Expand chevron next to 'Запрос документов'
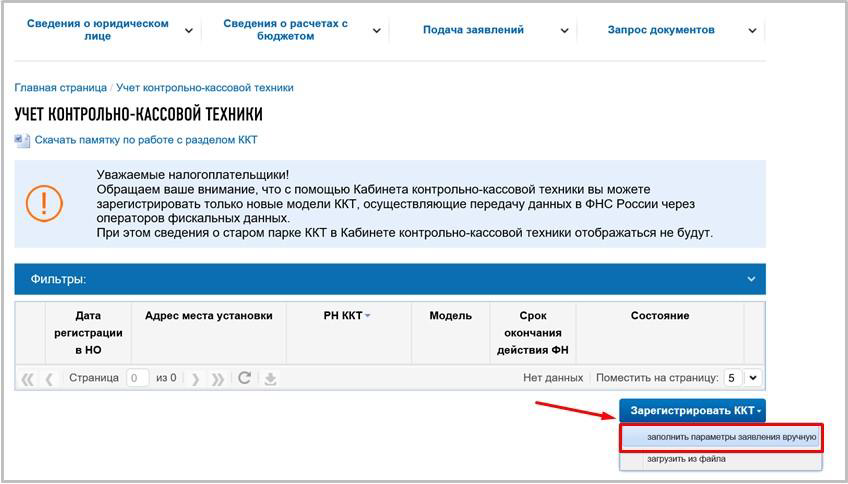Viewport: 848px width, 484px height. click(752, 31)
